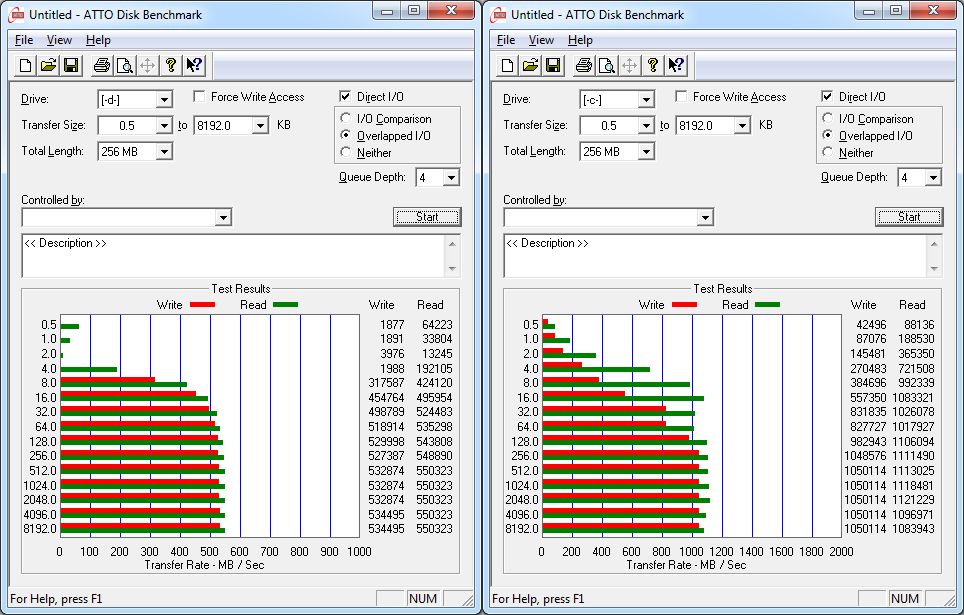Click About question mark icon in left window
Viewport: 964px width, 615px height.
pyautogui.click(x=171, y=65)
